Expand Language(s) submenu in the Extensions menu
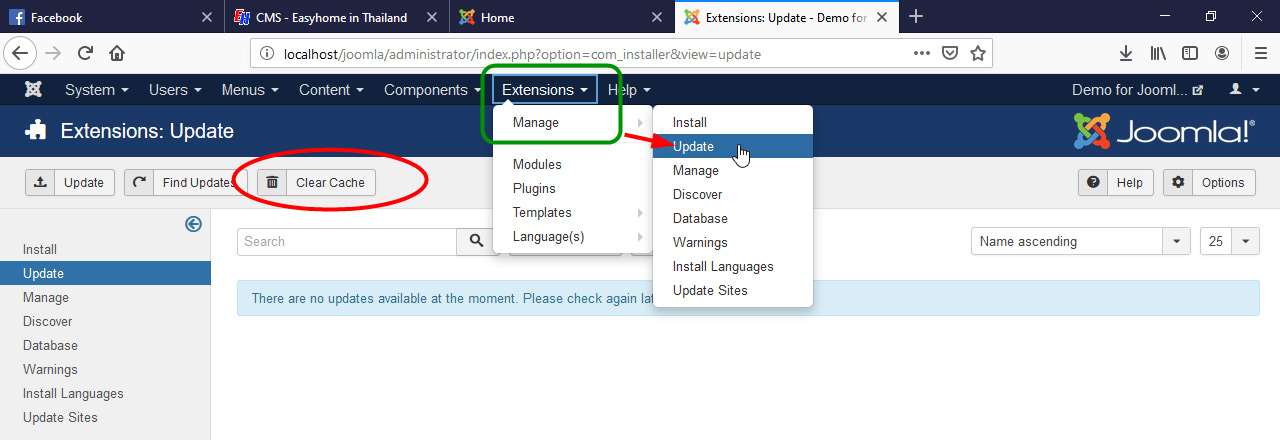 coord(572,237)
